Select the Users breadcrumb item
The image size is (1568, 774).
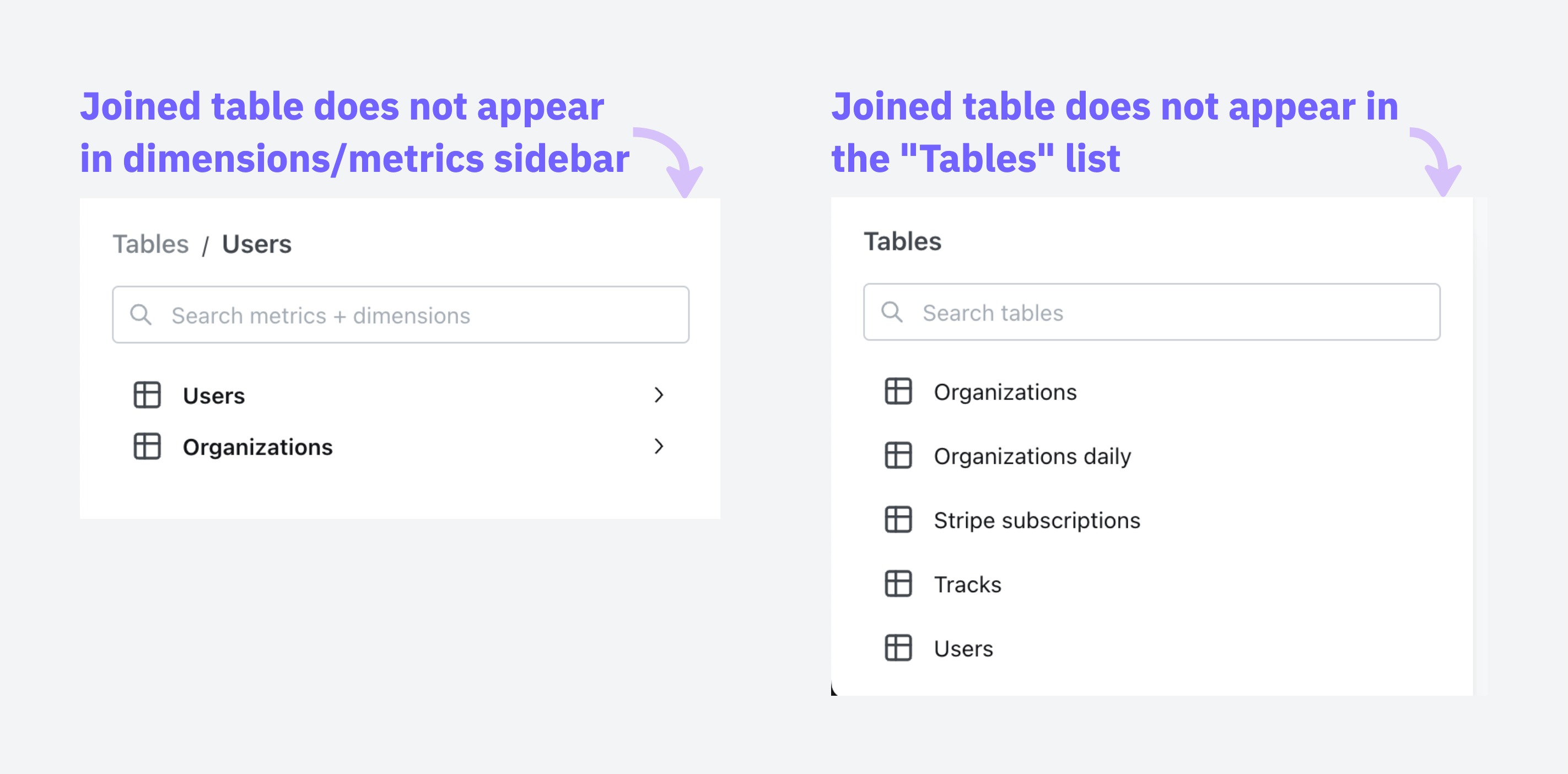[256, 244]
